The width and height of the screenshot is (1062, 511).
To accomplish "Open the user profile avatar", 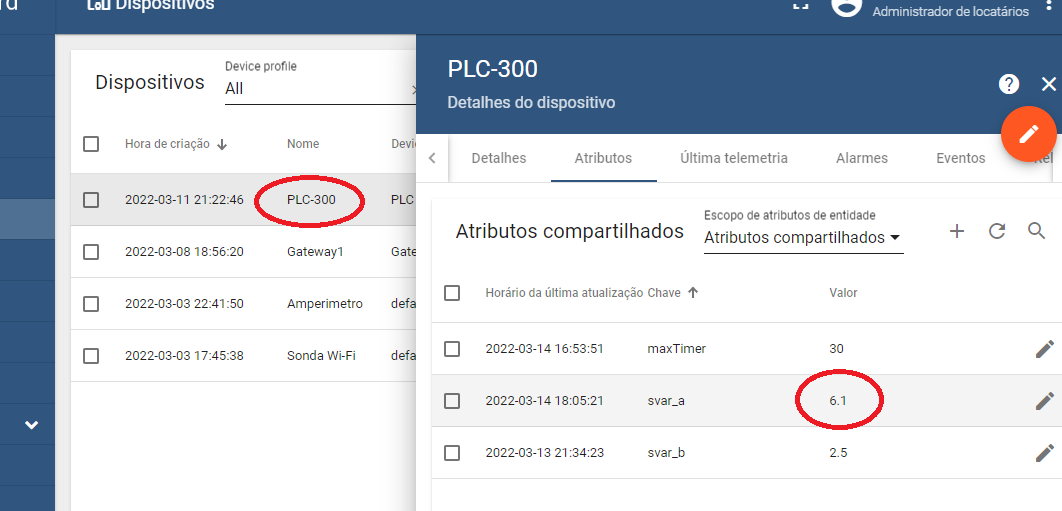I will click(846, 5).
